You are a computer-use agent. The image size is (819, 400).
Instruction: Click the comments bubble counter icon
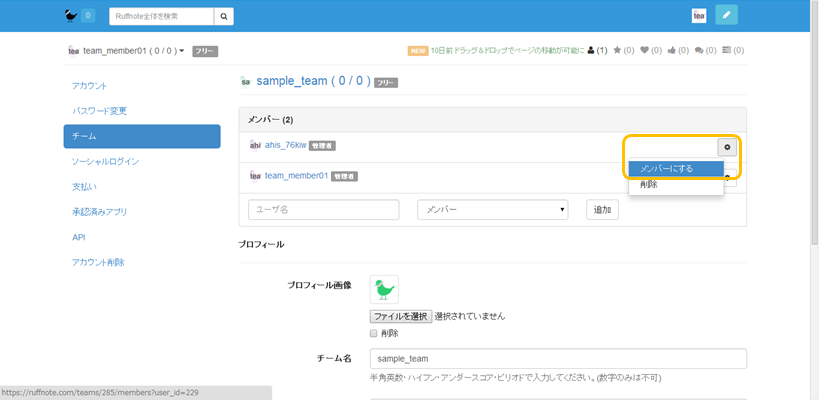tap(698, 50)
